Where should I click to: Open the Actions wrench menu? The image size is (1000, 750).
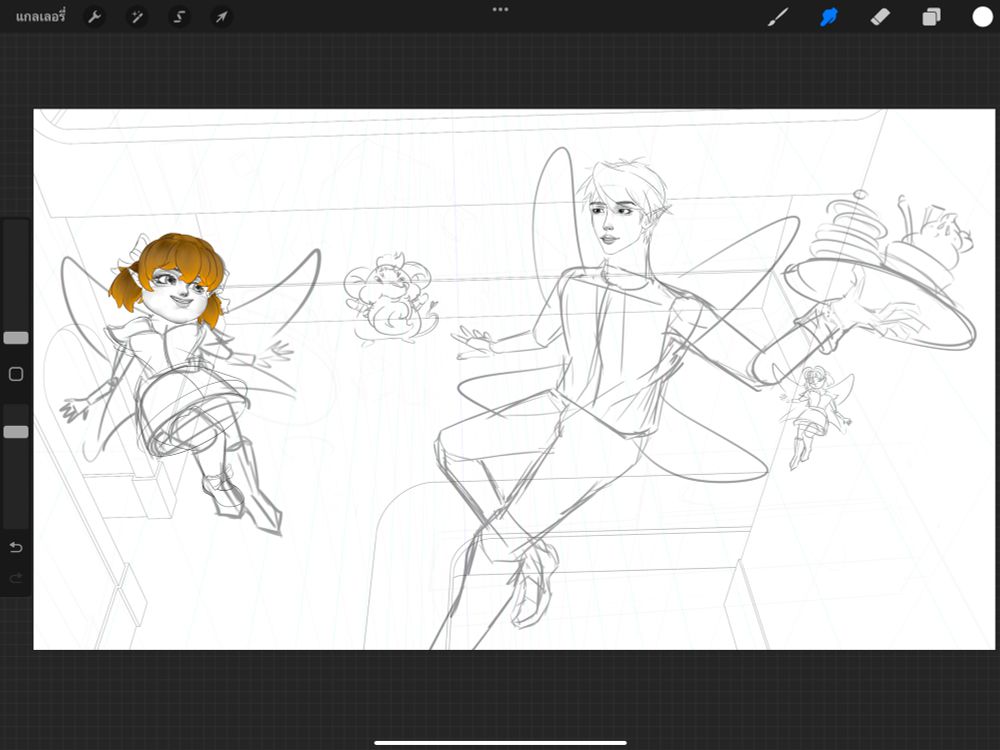coord(94,17)
